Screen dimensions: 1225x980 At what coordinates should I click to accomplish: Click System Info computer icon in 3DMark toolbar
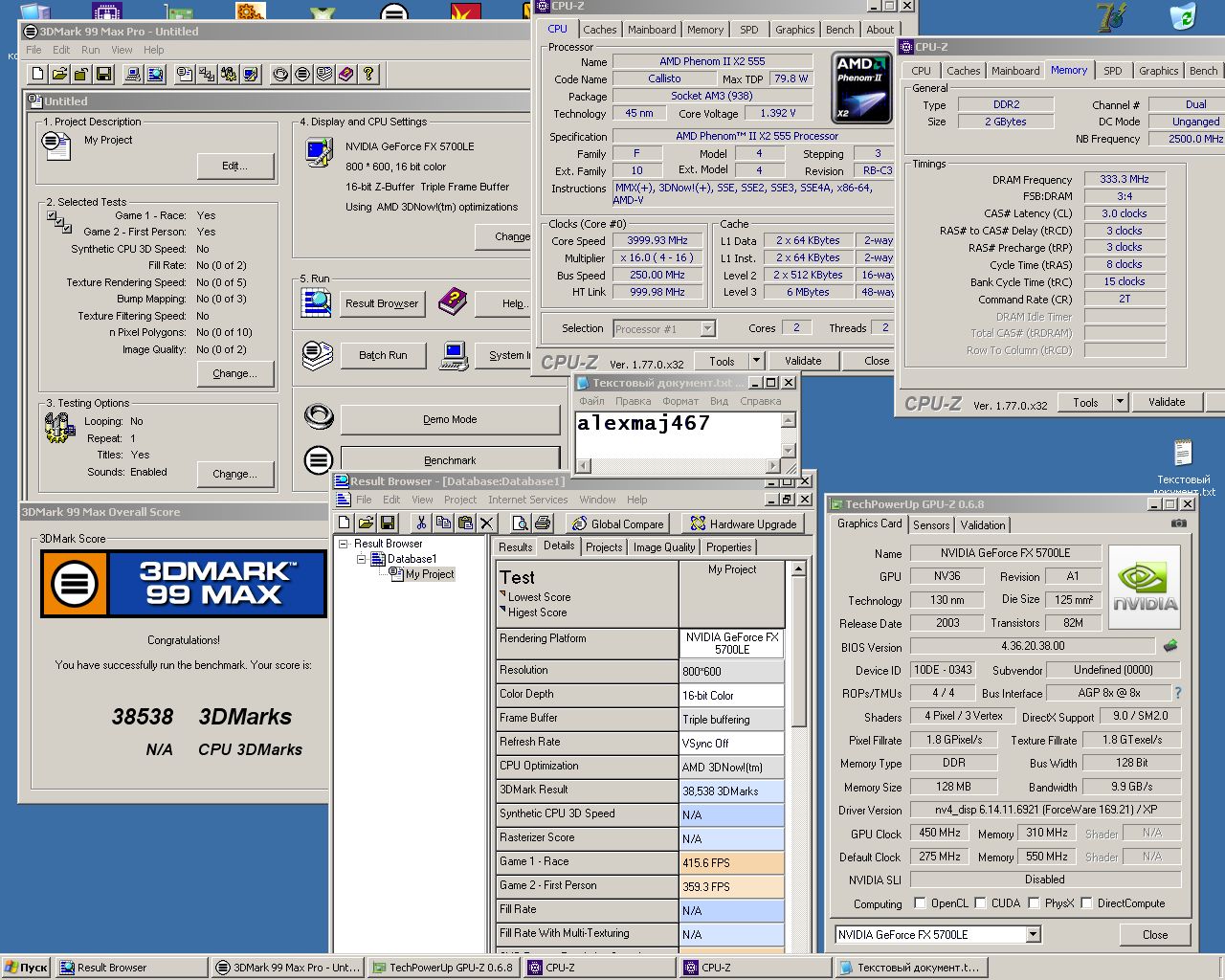tap(133, 74)
